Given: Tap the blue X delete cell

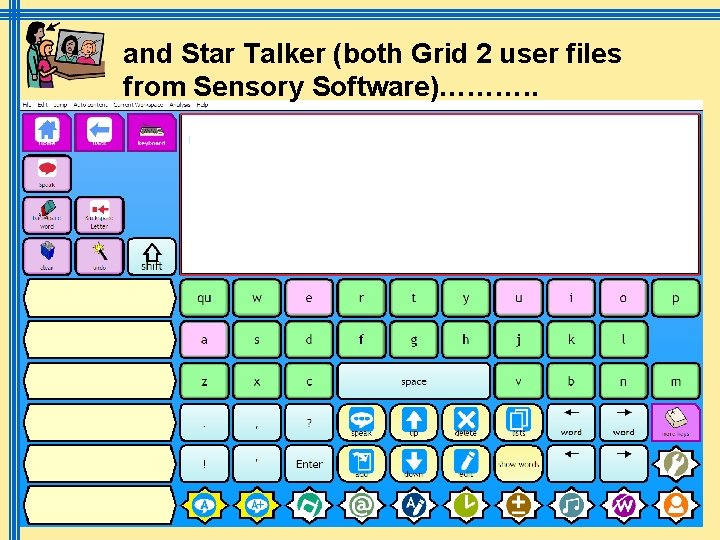Looking at the screenshot, I should pyautogui.click(x=466, y=422).
